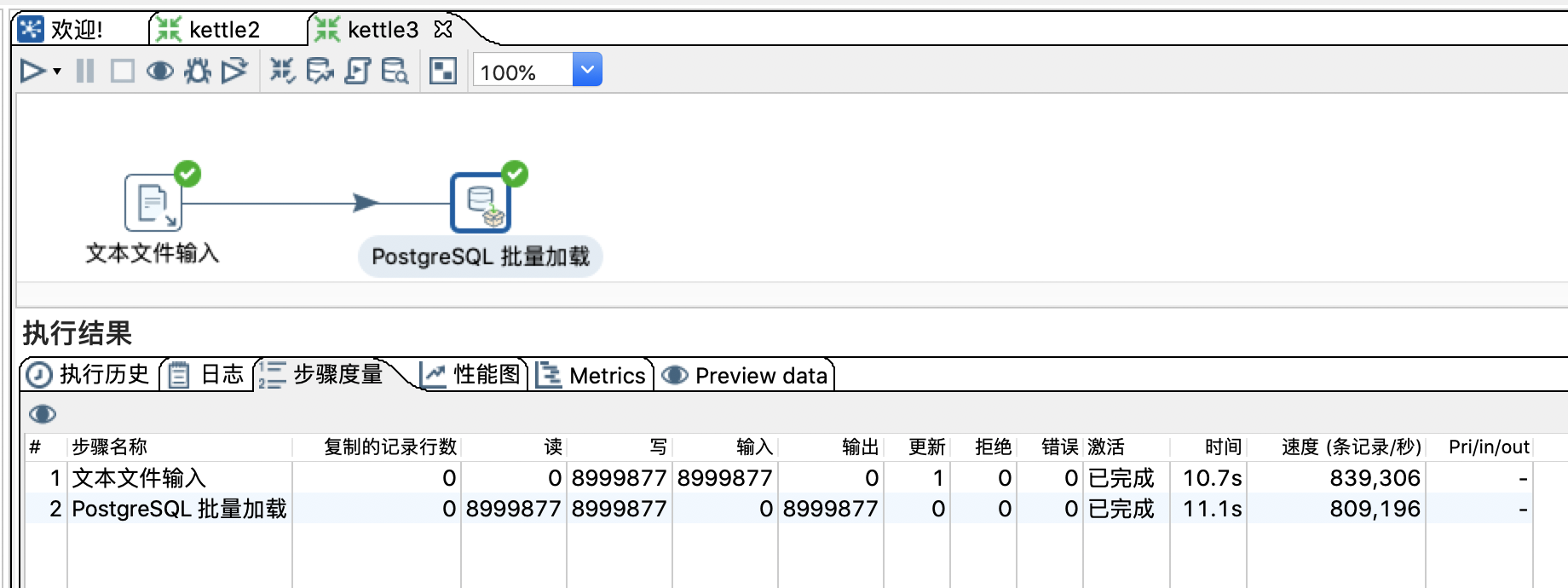Verify the transformation icon in toolbar
Image resolution: width=1568 pixels, height=588 pixels.
click(x=282, y=71)
